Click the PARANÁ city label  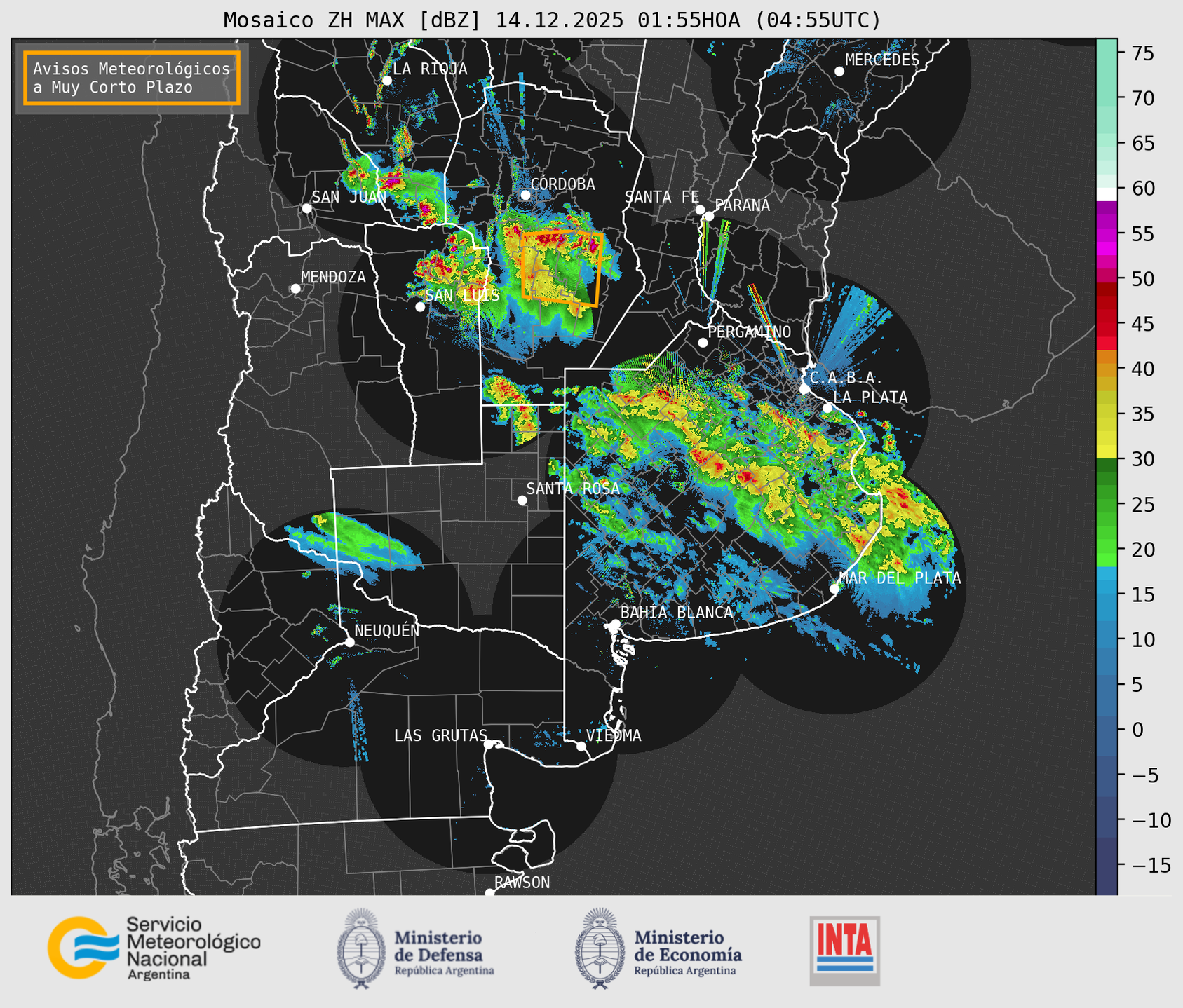pos(742,205)
